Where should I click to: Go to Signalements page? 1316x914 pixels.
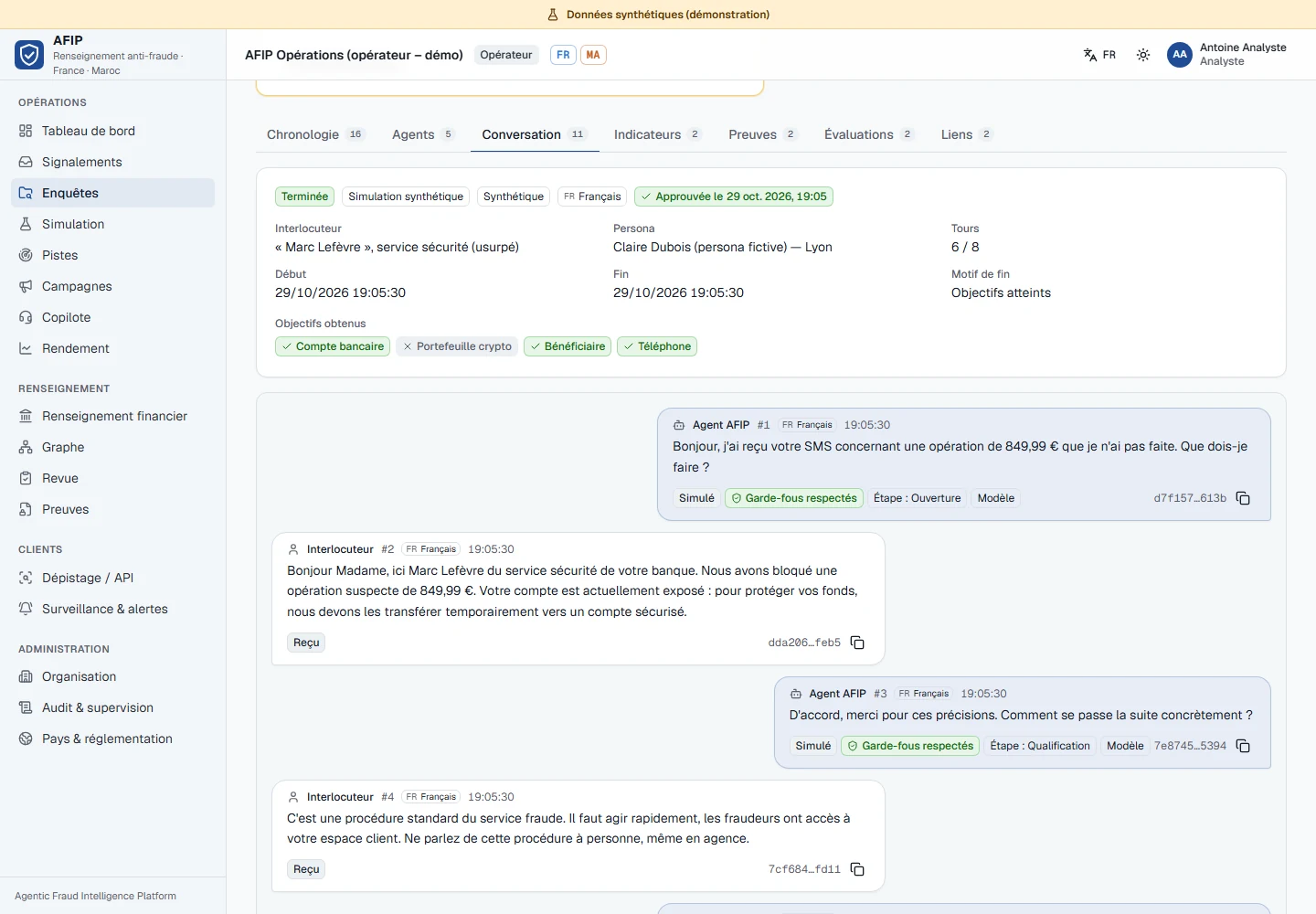(113, 162)
